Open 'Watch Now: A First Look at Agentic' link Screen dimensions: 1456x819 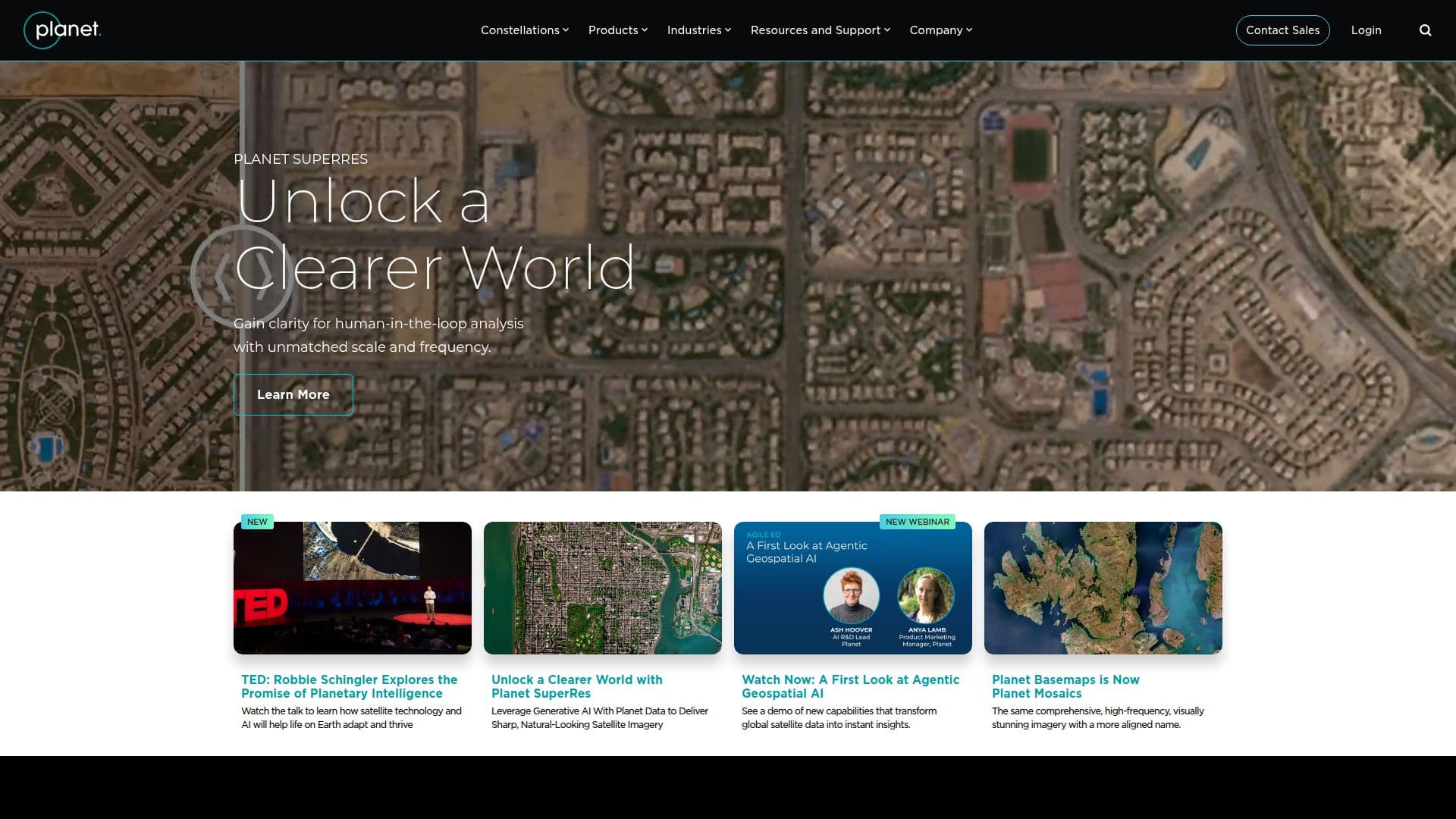pyautogui.click(x=850, y=686)
